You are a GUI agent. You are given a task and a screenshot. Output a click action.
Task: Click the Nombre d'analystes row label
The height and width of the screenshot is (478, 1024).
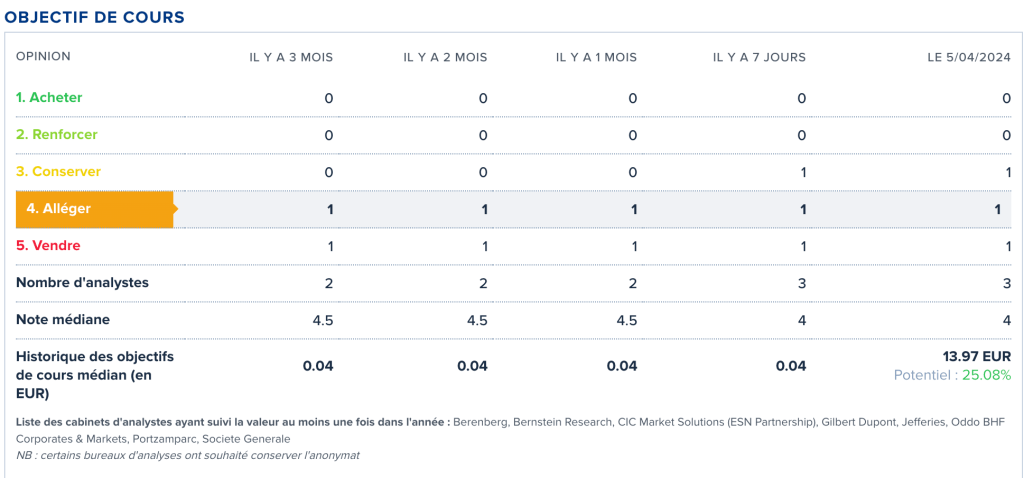coord(82,283)
